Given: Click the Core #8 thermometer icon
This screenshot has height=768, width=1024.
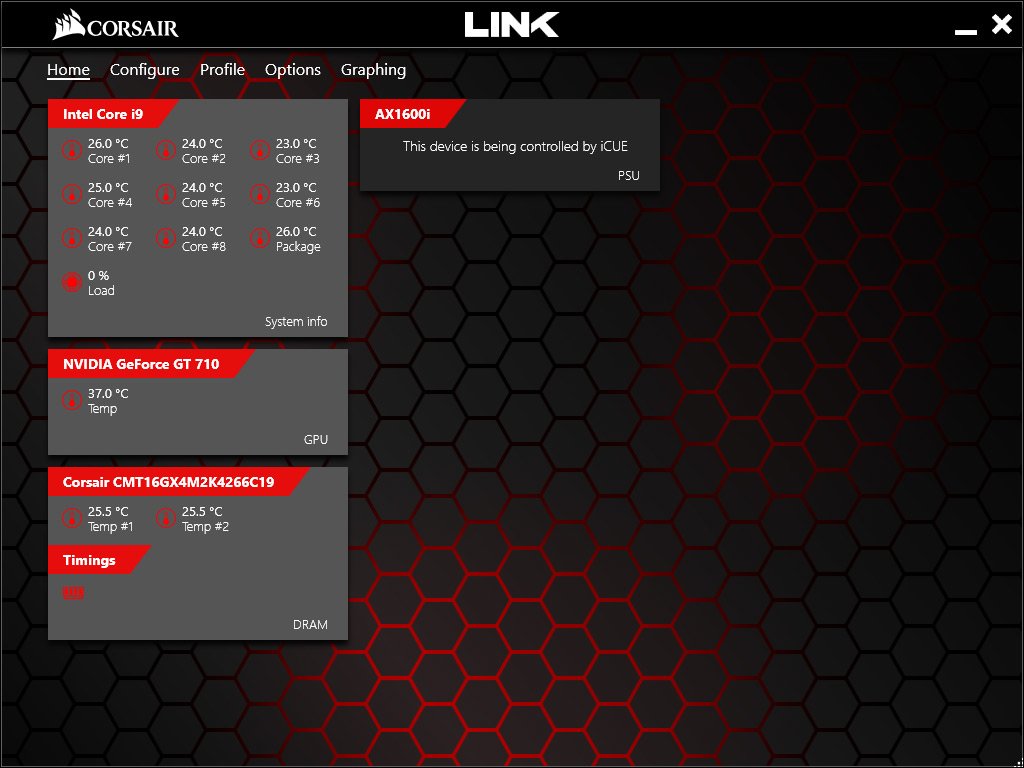Looking at the screenshot, I should [x=166, y=238].
